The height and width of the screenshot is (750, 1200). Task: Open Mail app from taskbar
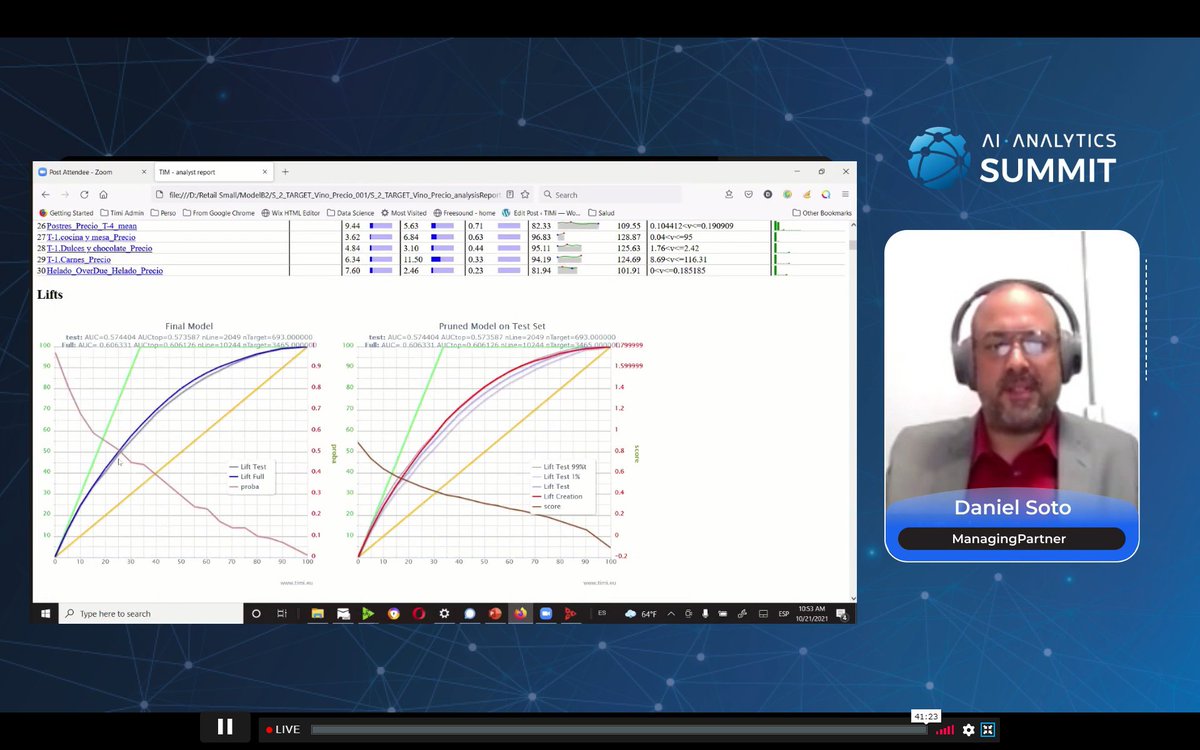[343, 613]
